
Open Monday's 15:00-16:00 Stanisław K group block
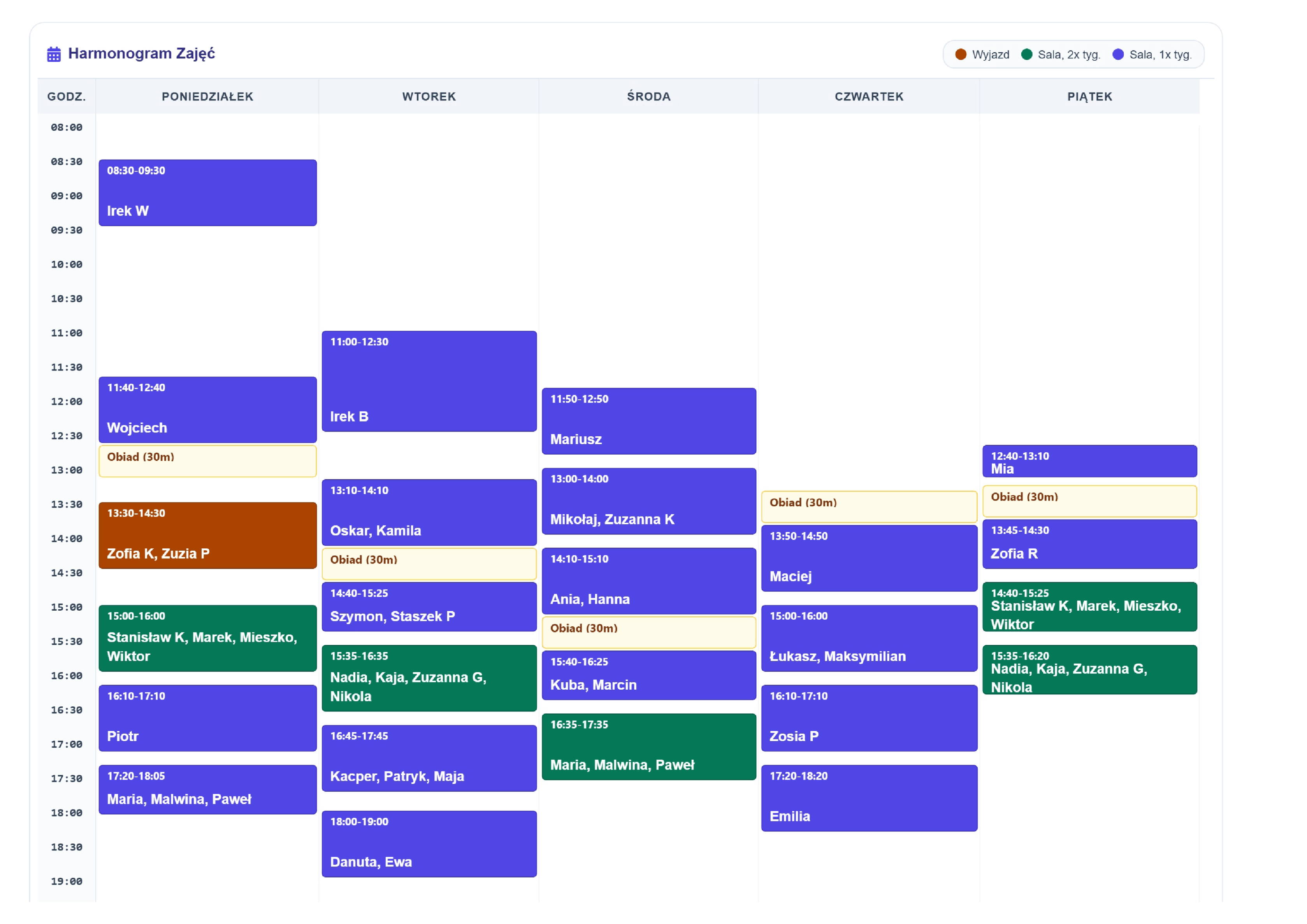207,638
